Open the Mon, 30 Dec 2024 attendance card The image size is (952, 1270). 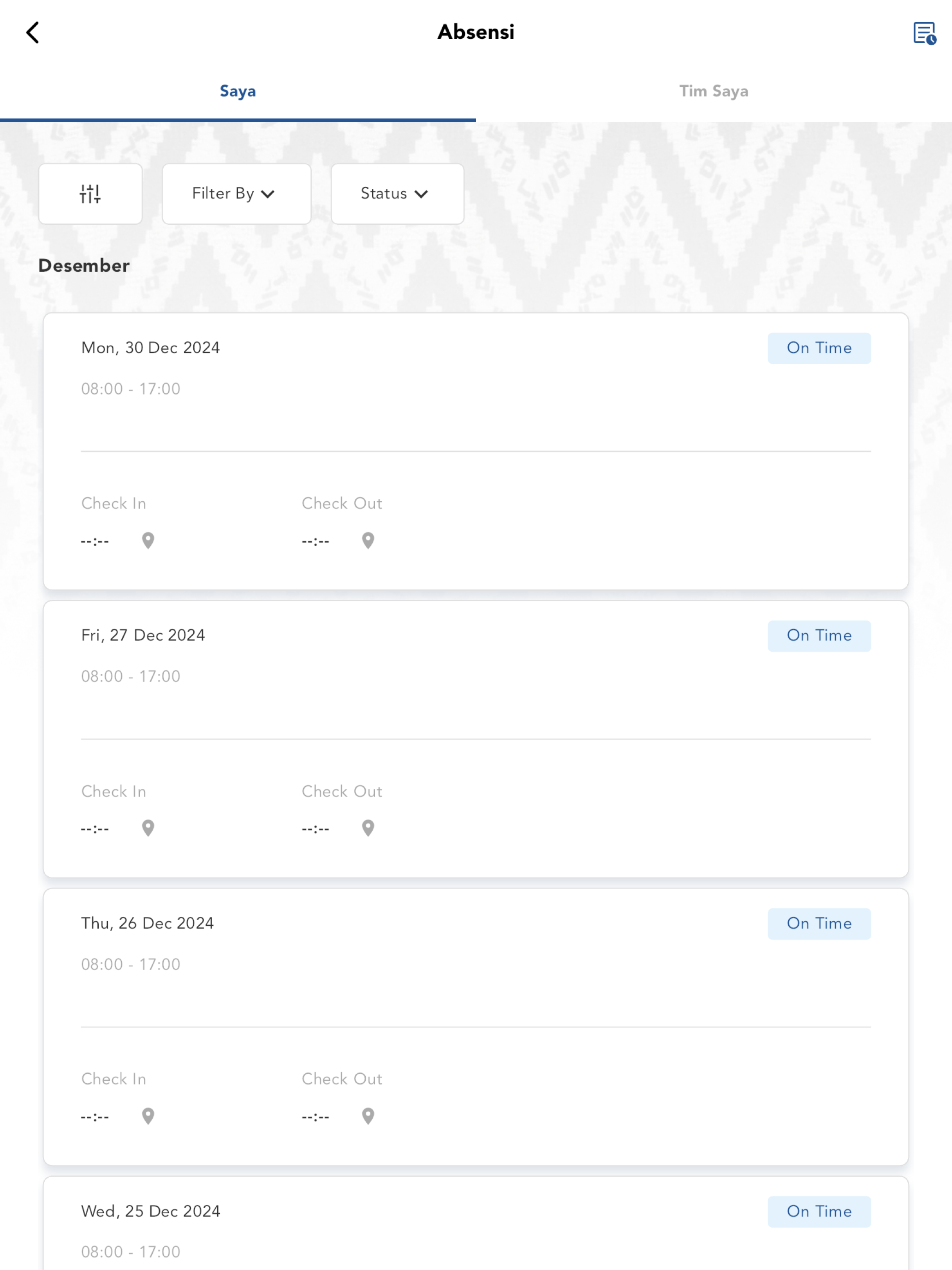point(476,451)
